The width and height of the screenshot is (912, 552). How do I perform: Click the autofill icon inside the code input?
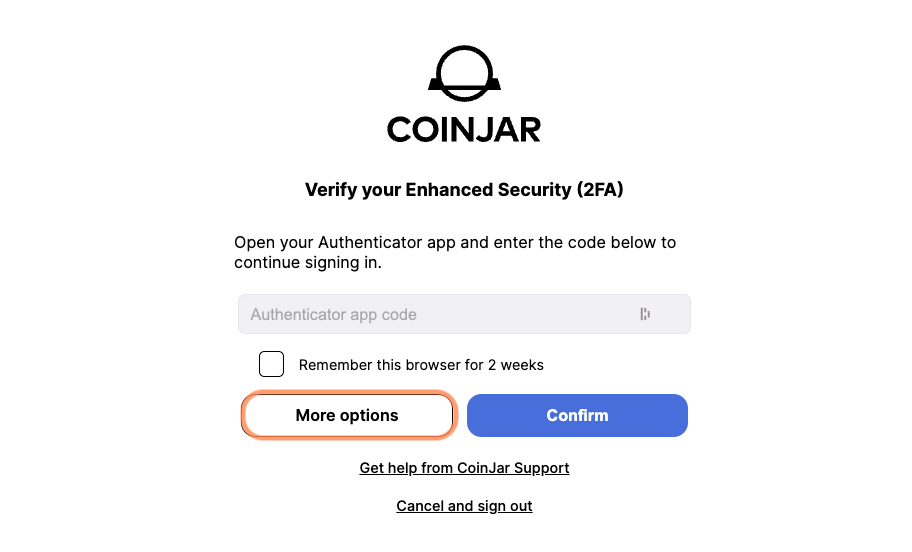point(645,314)
